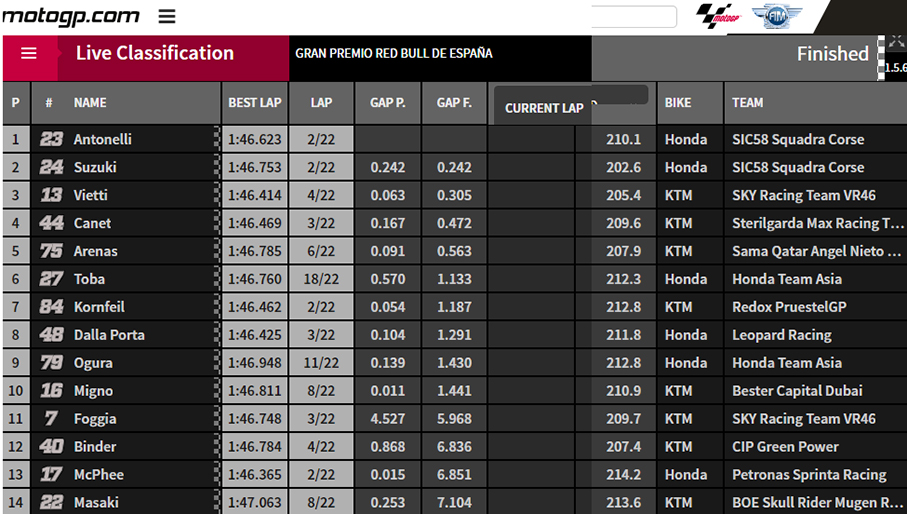Click rider number 7 badge
Viewport: 907px width, 514px height.
tap(51, 419)
